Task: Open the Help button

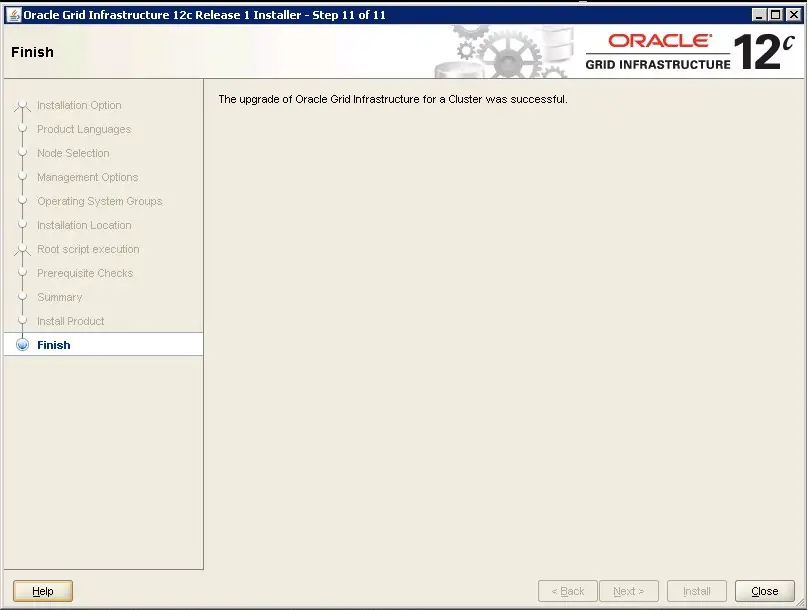Action: [43, 591]
